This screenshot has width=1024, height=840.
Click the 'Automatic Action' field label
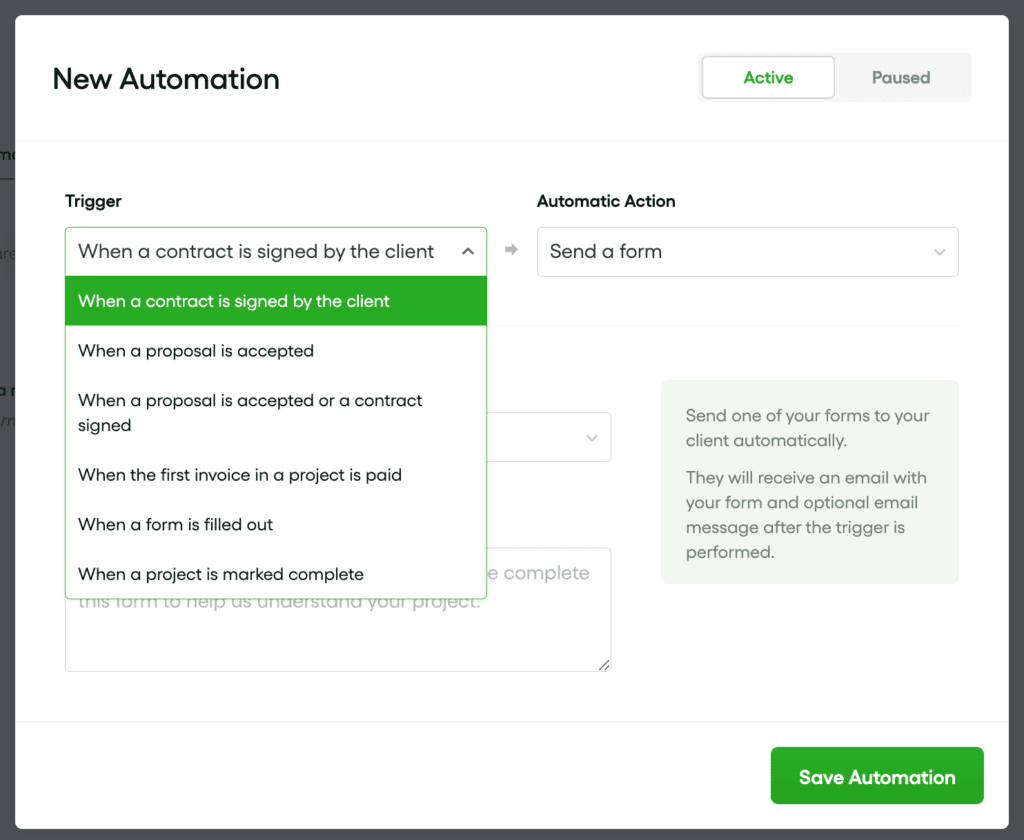pyautogui.click(x=606, y=201)
